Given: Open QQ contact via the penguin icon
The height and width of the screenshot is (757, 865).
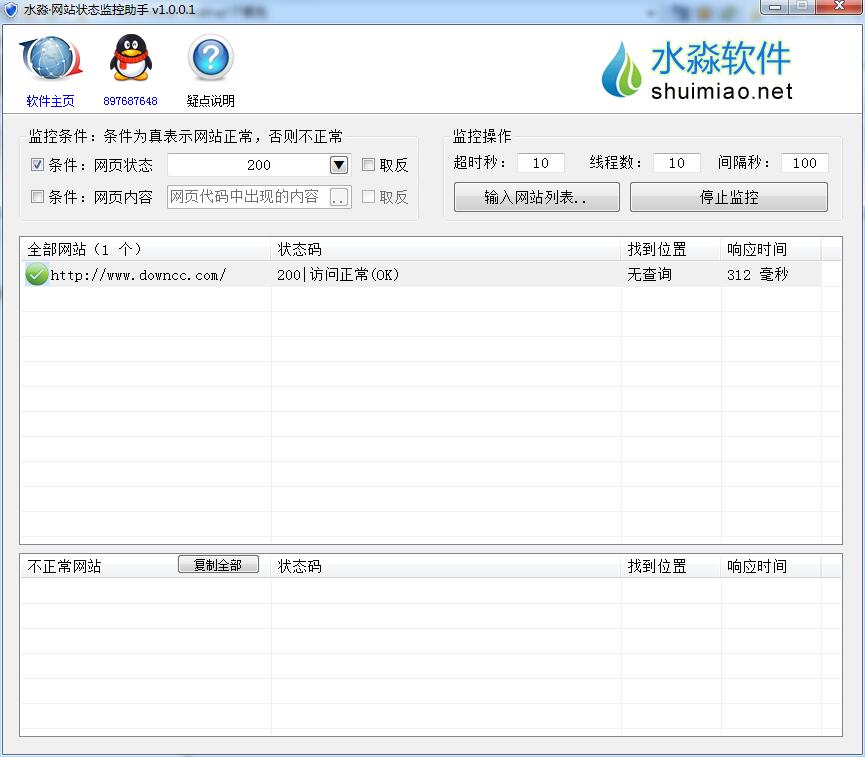Looking at the screenshot, I should (x=129, y=60).
